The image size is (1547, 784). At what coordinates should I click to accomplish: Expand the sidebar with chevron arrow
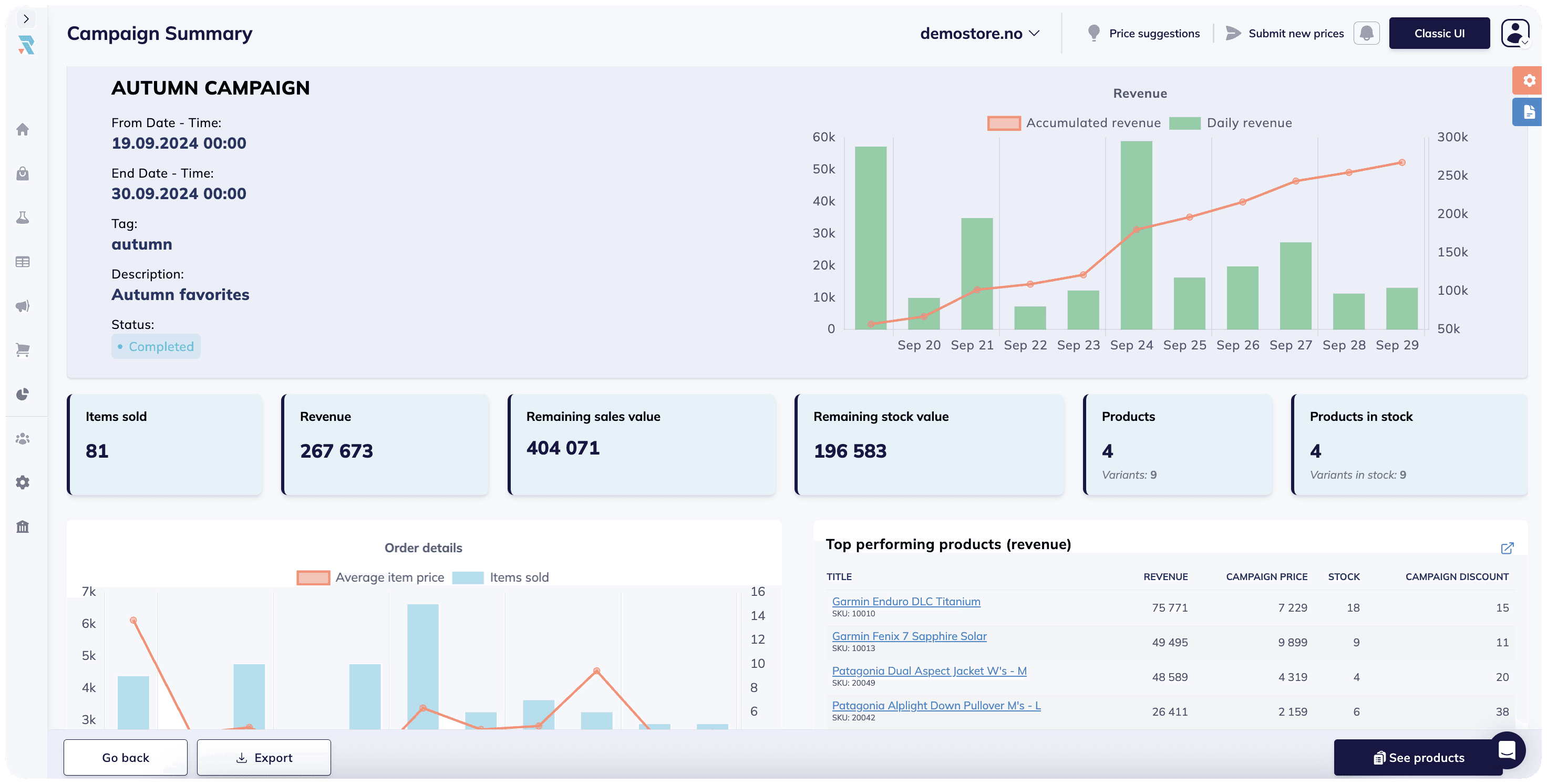[x=26, y=19]
